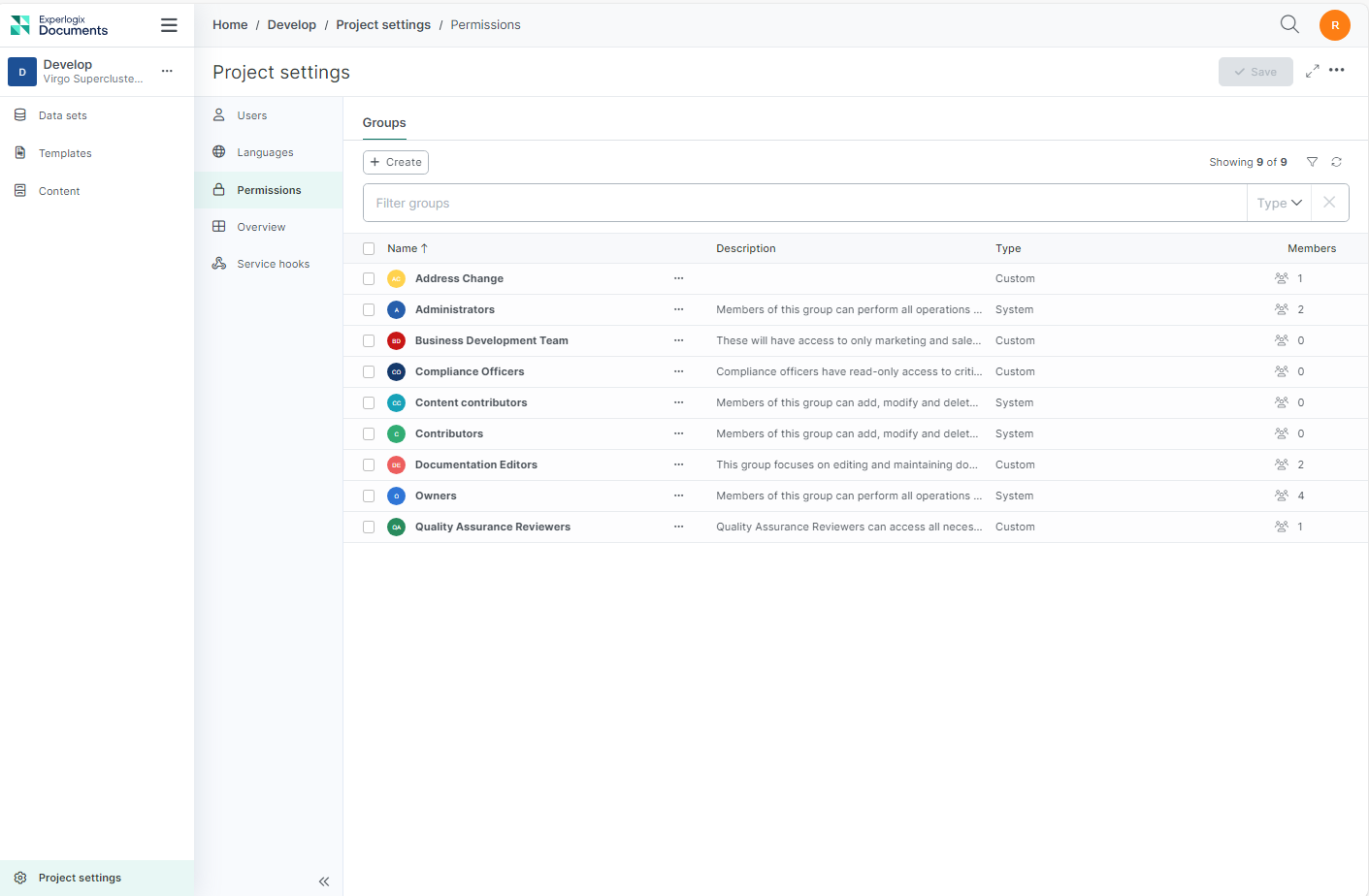Collapse the settings sidebar with double chevron

[324, 881]
